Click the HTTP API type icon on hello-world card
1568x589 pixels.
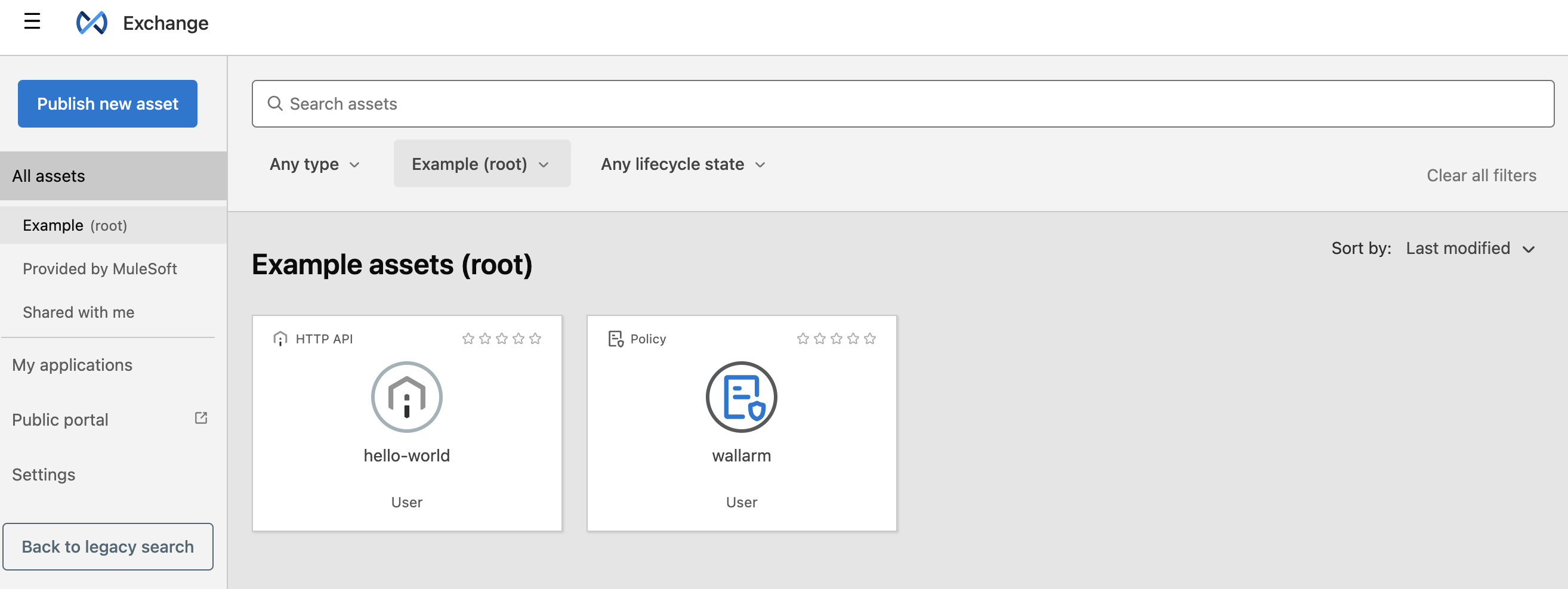[280, 338]
